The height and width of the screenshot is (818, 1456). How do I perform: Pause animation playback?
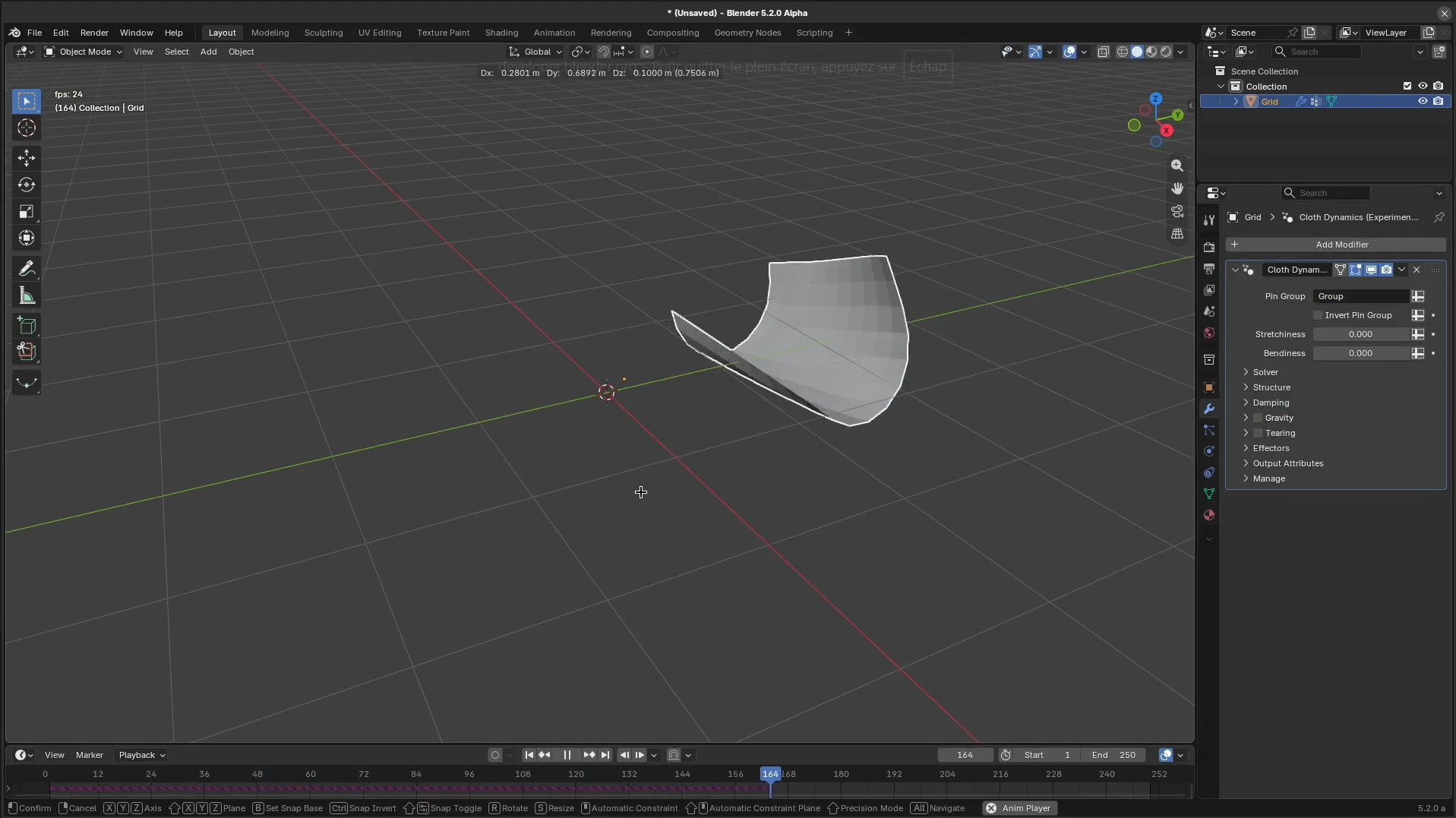567,755
